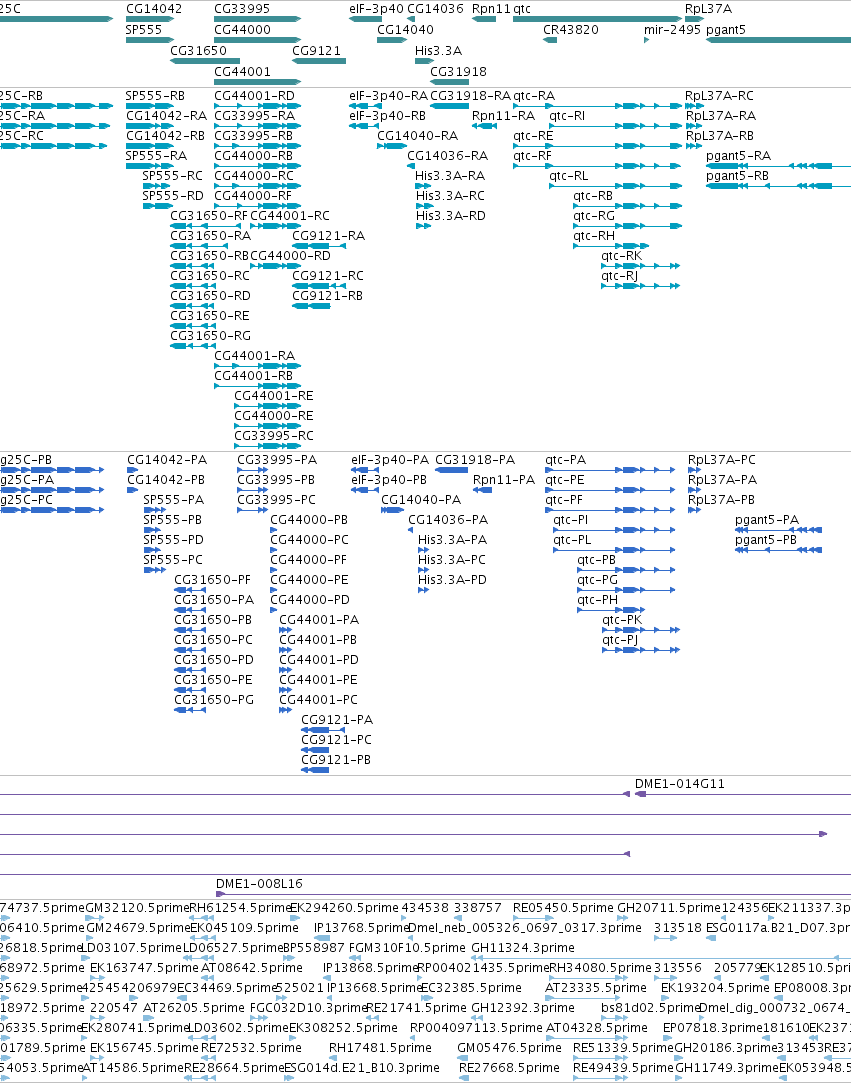Click EST FGM310F10.5prime
851x1083 pixels.
pyautogui.click(x=407, y=948)
